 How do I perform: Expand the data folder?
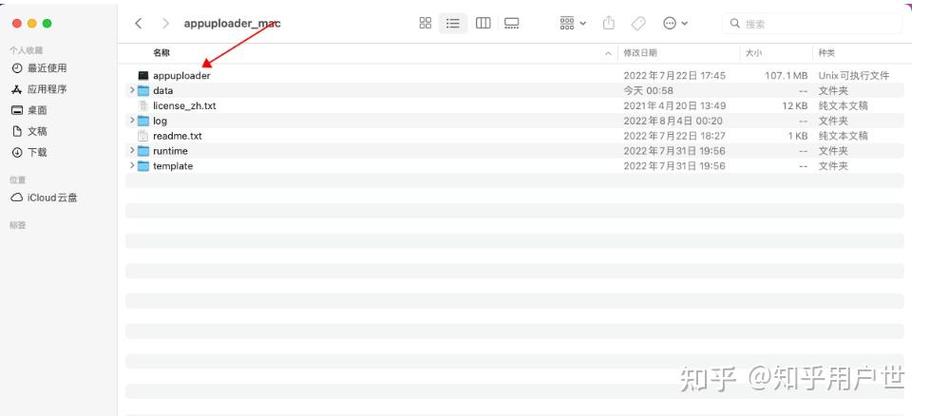(132, 90)
